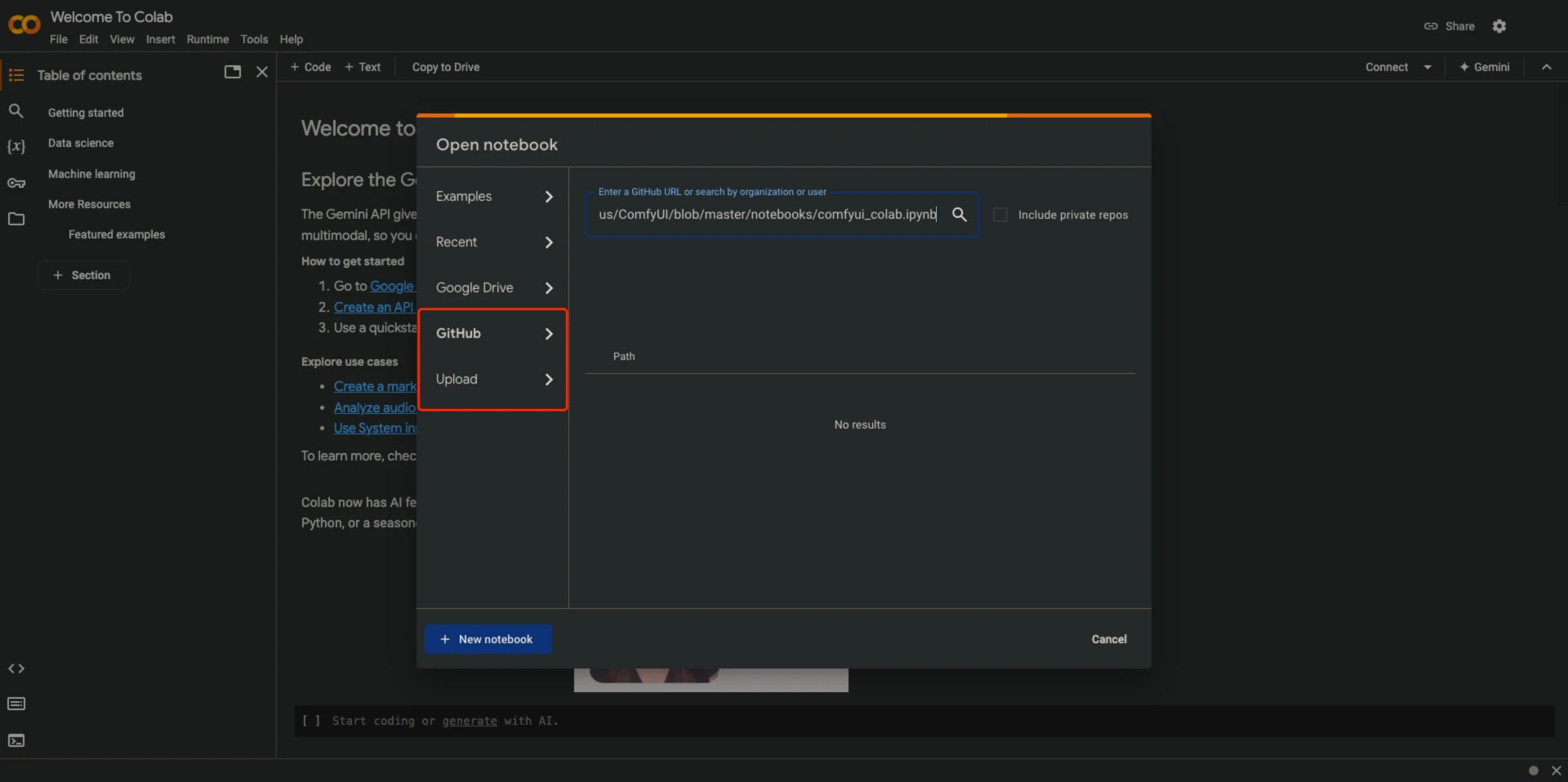Go to Getting started section
Image resolution: width=1568 pixels, height=782 pixels.
coord(86,113)
